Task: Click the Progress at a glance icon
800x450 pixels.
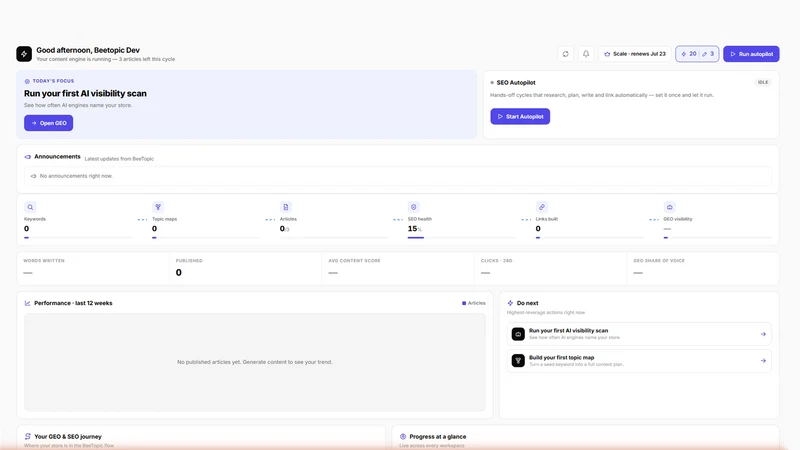Action: (403, 437)
